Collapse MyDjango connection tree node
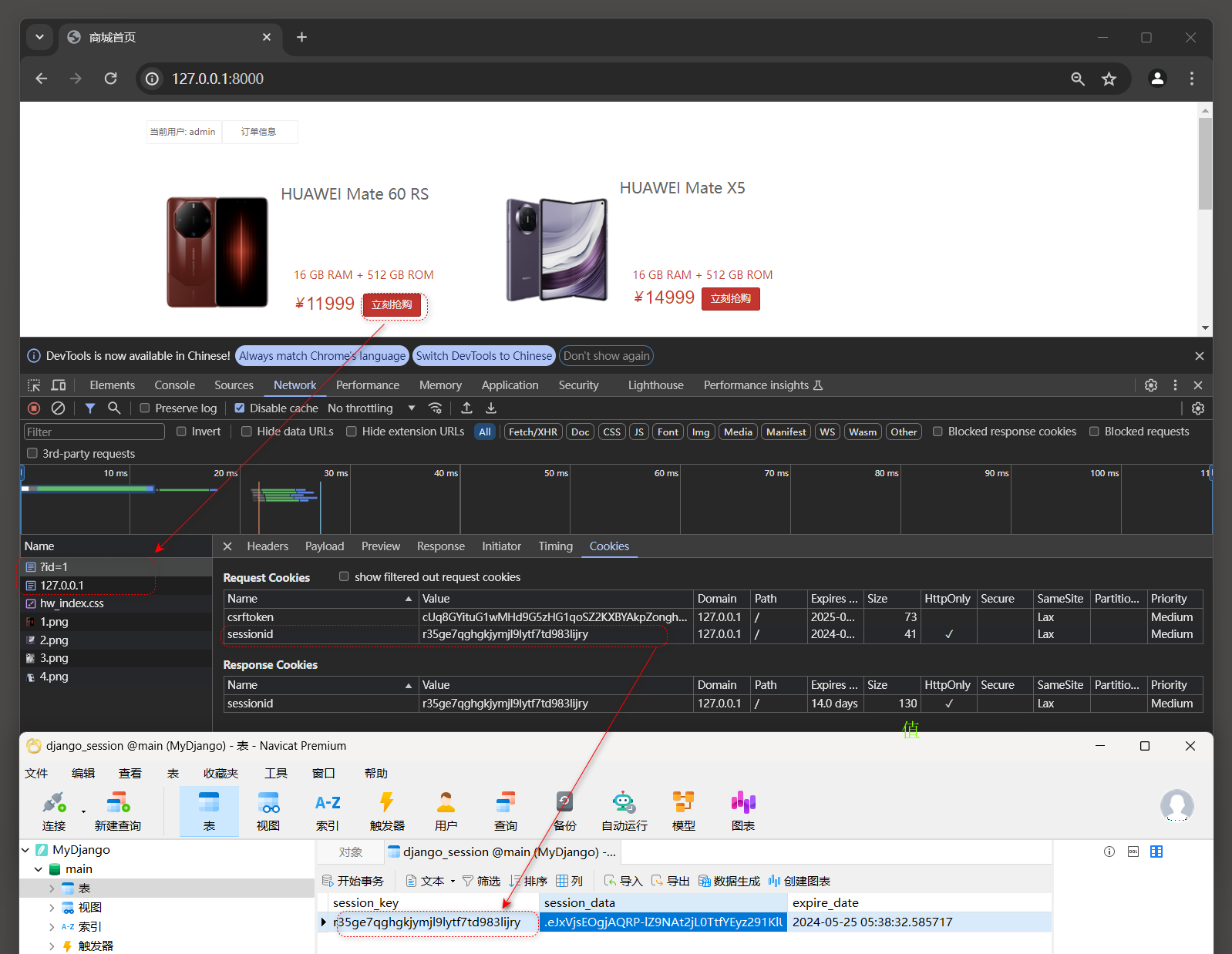This screenshot has width=1232, height=954. [x=25, y=850]
